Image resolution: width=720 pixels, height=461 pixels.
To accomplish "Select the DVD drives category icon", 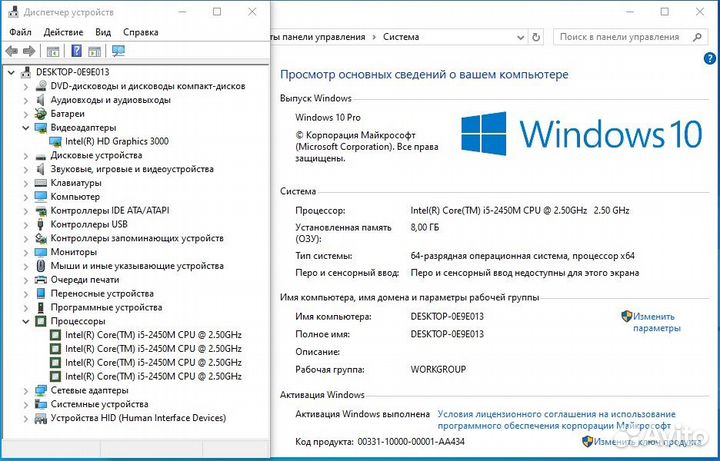I will (x=41, y=86).
